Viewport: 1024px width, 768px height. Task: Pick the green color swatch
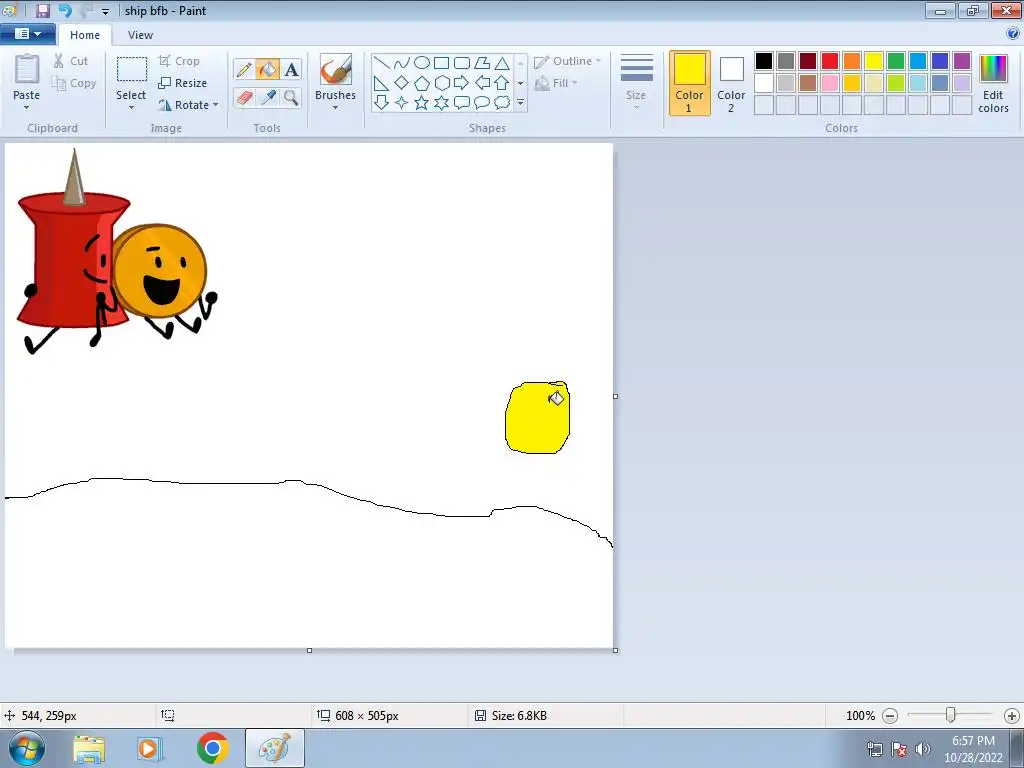[895, 61]
